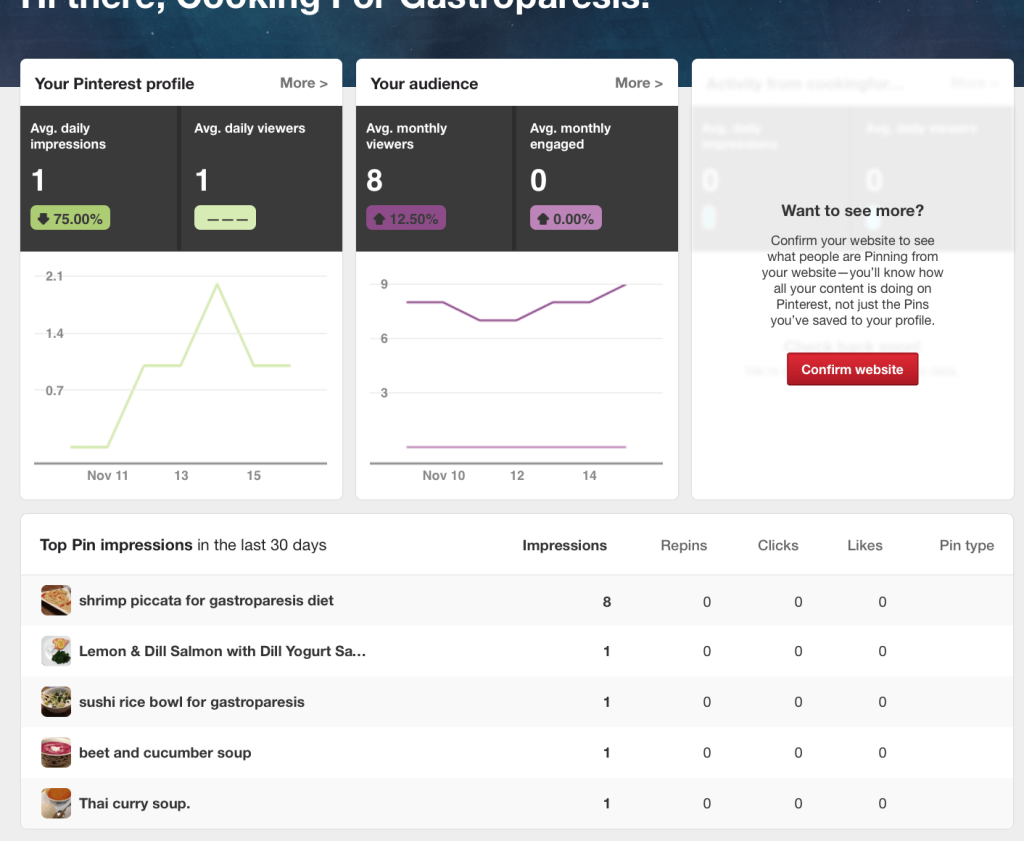Click 'Top Pin impressions' table heading
The image size is (1024, 841).
coord(116,545)
